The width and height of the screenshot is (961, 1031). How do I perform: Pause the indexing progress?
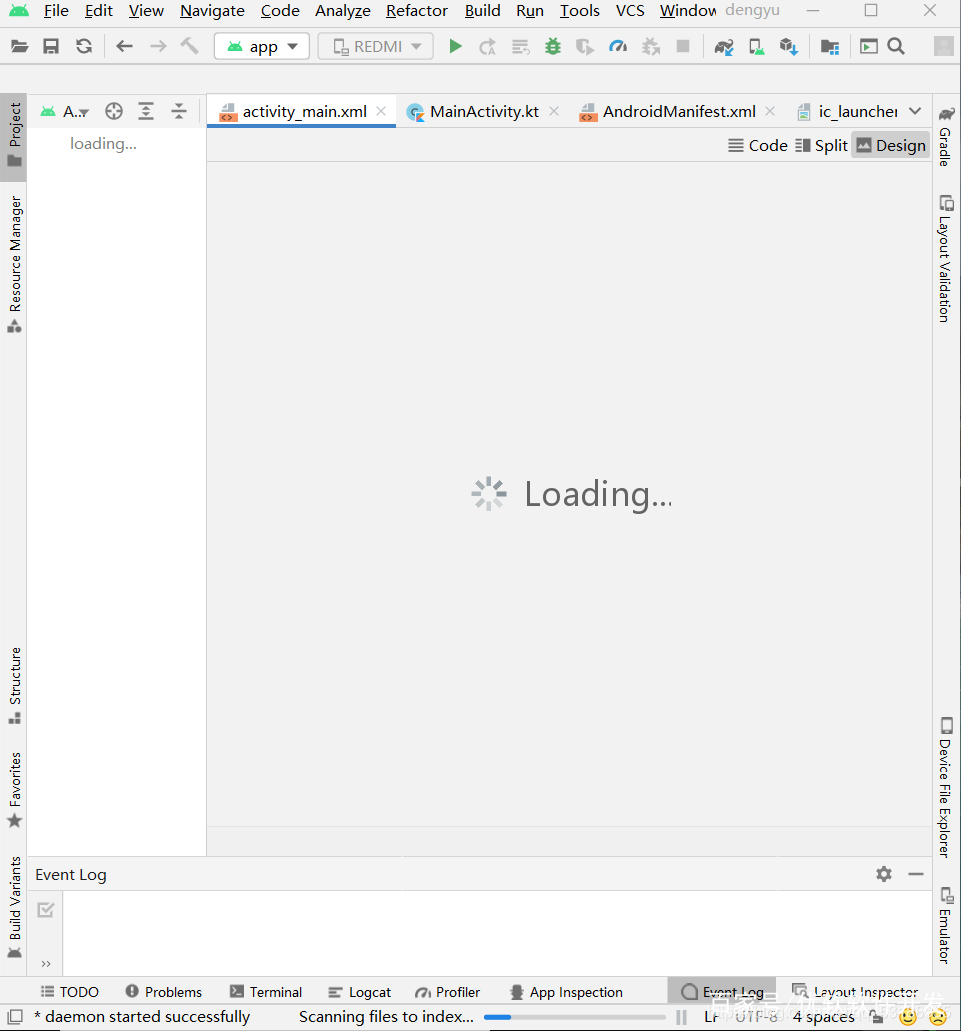(x=682, y=1017)
